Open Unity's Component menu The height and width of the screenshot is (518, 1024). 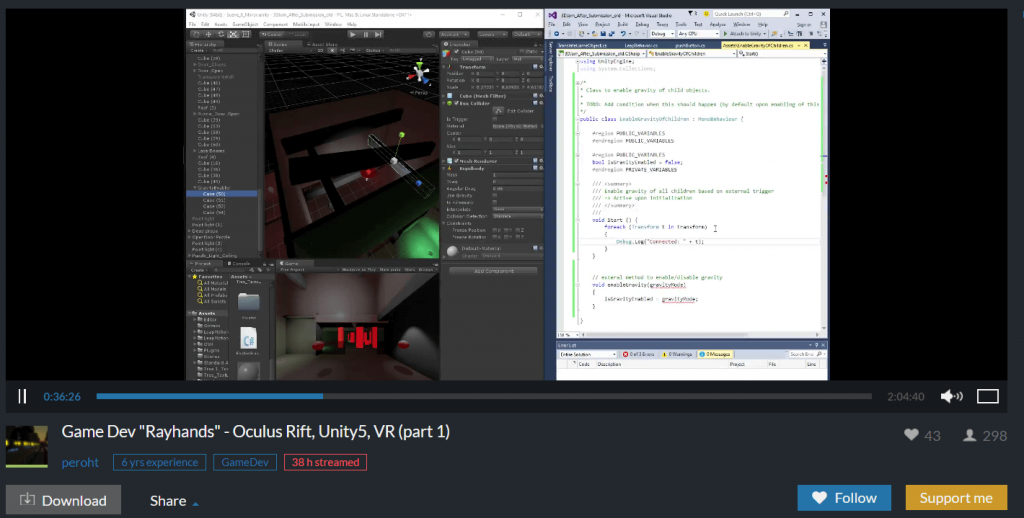point(276,24)
